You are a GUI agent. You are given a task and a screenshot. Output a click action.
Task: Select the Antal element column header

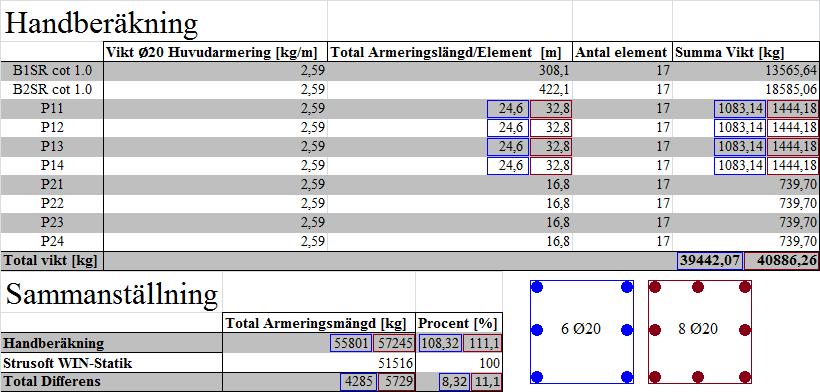[x=621, y=52]
